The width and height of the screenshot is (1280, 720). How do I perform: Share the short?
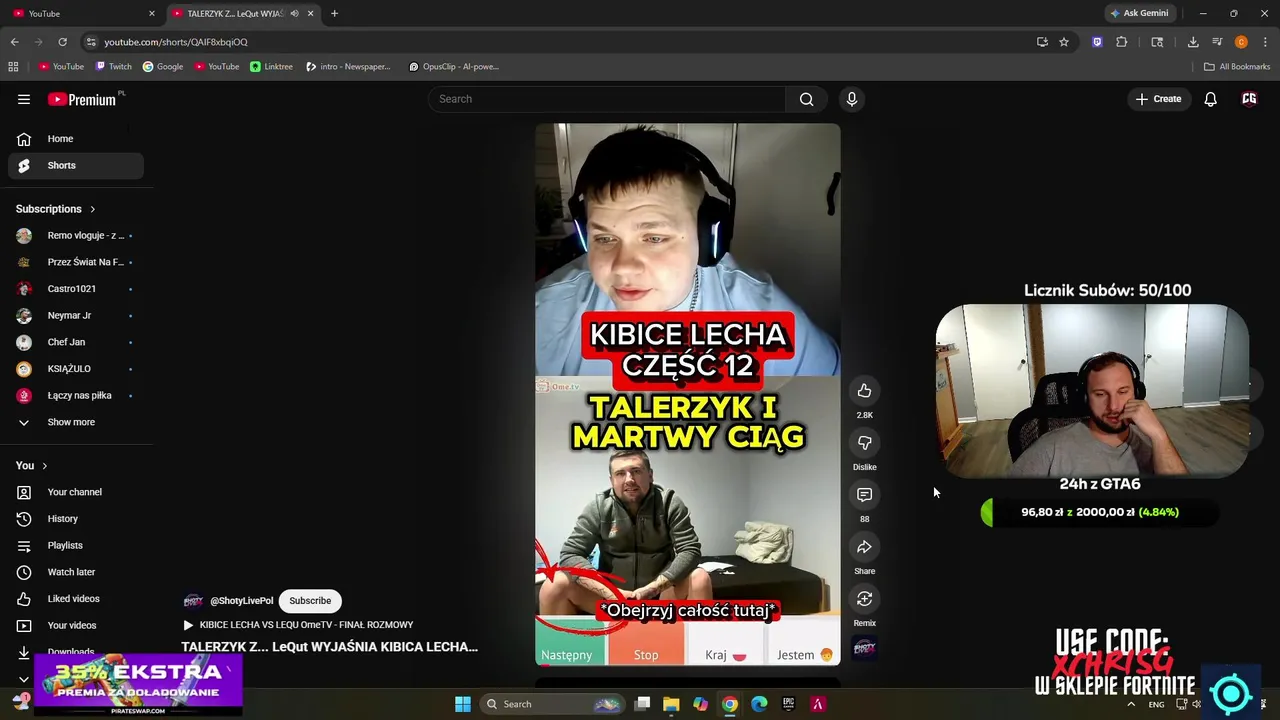[865, 547]
